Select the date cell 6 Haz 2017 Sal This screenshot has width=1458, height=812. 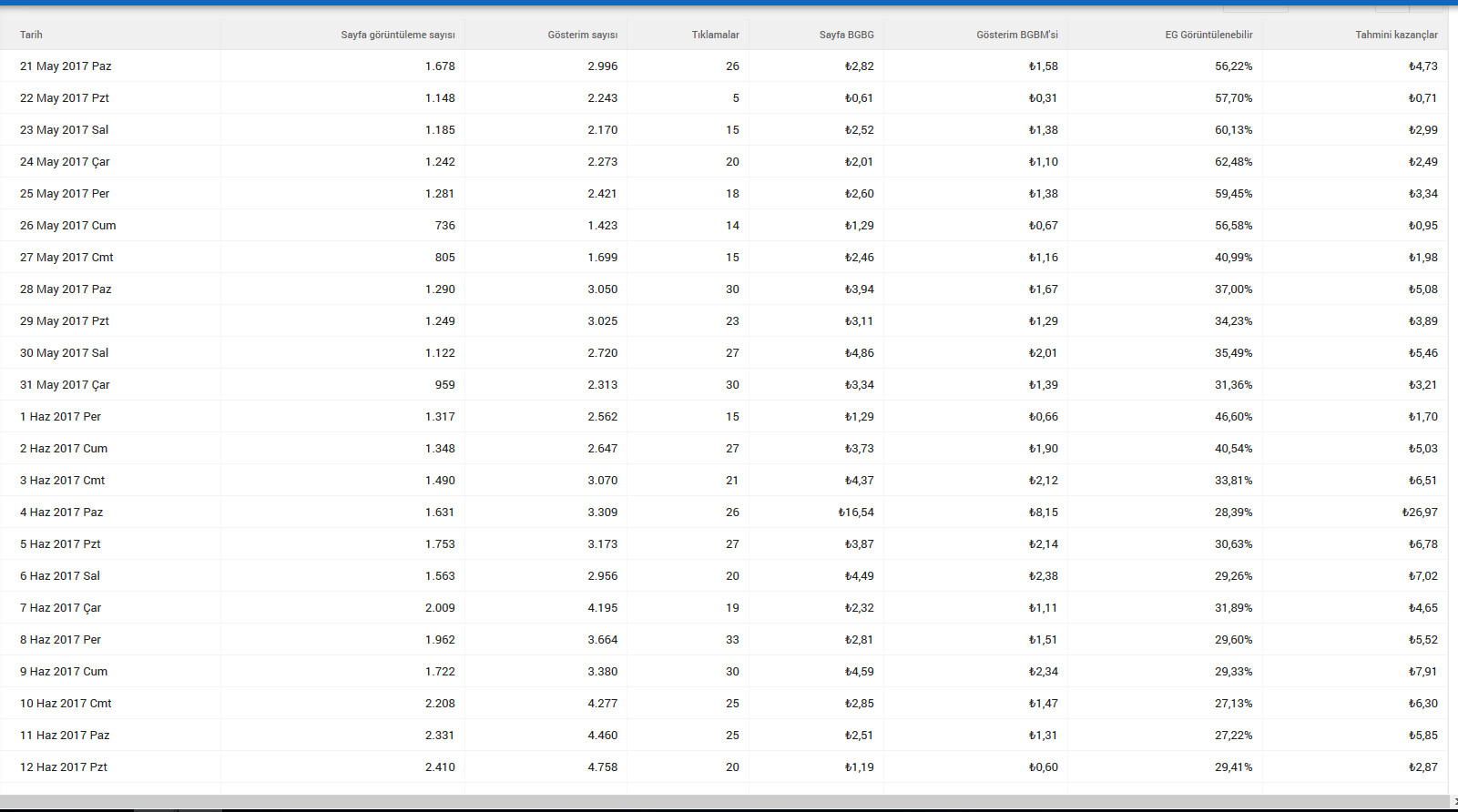pyautogui.click(x=60, y=576)
